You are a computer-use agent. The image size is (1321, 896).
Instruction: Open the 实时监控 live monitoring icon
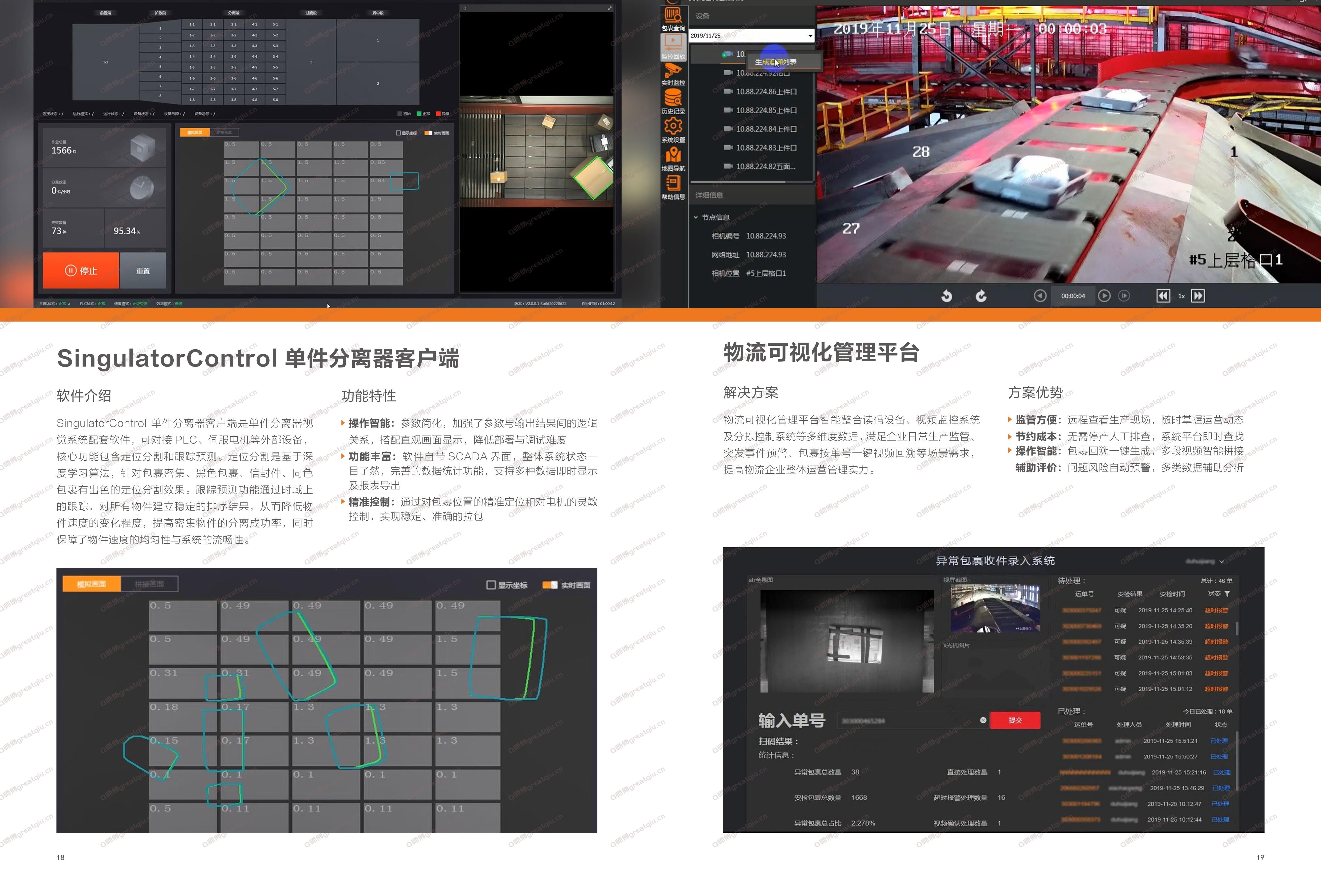pos(673,71)
